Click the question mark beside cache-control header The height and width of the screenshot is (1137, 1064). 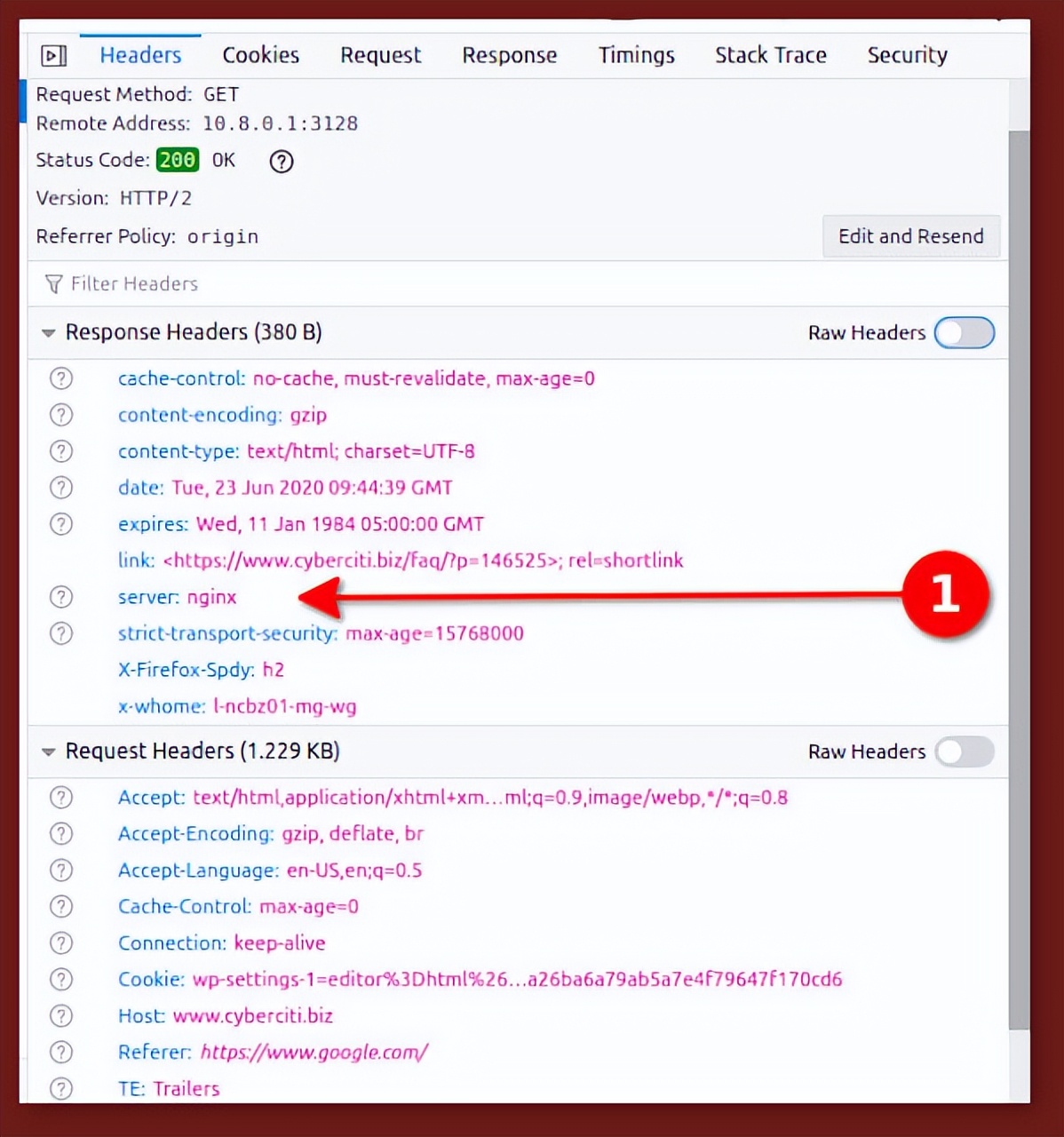click(60, 378)
